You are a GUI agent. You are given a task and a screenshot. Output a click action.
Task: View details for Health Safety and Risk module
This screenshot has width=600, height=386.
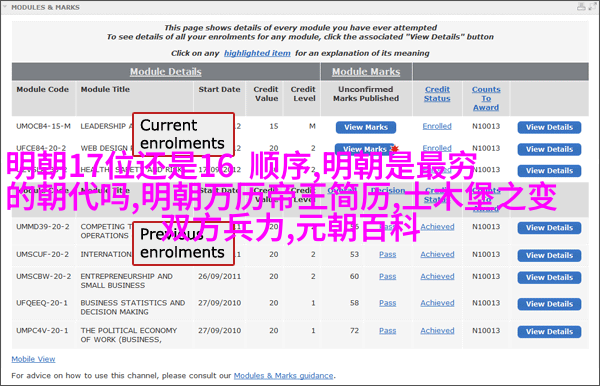(549, 171)
